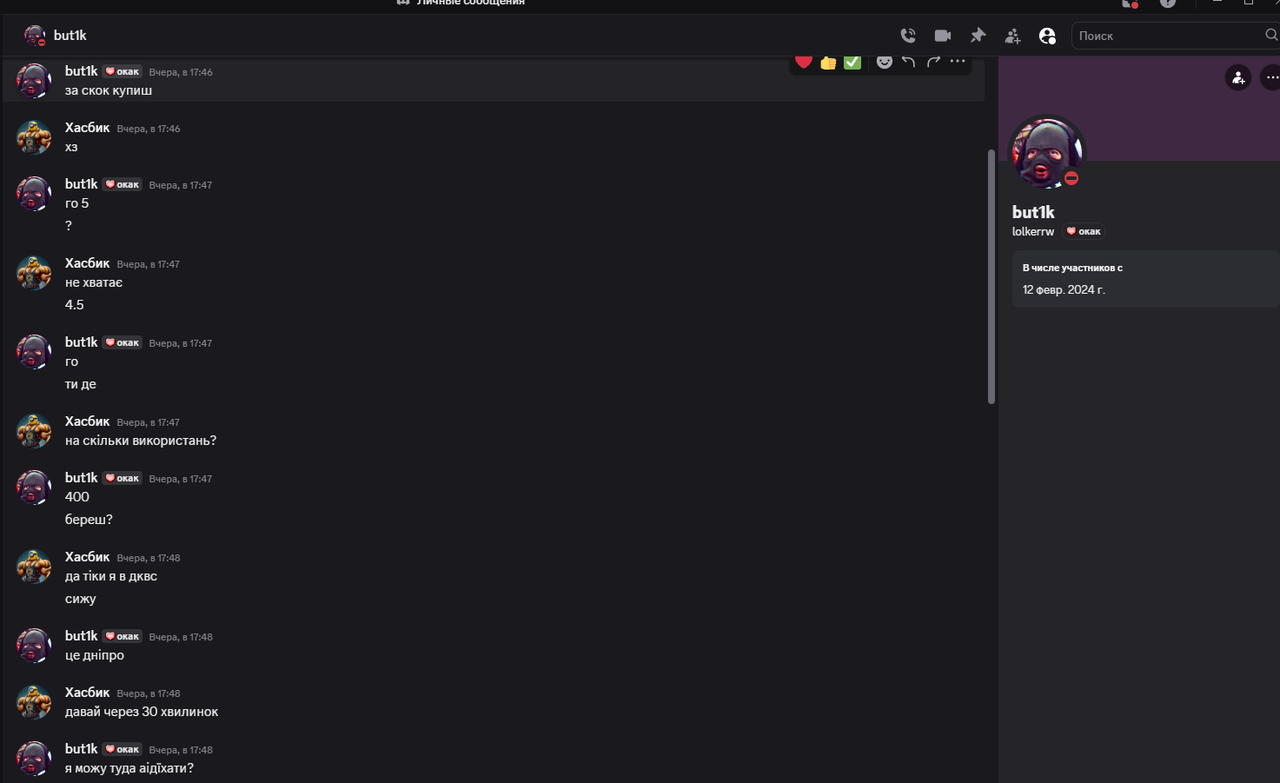Click but1k avatar beside 'ти де'

point(34,352)
